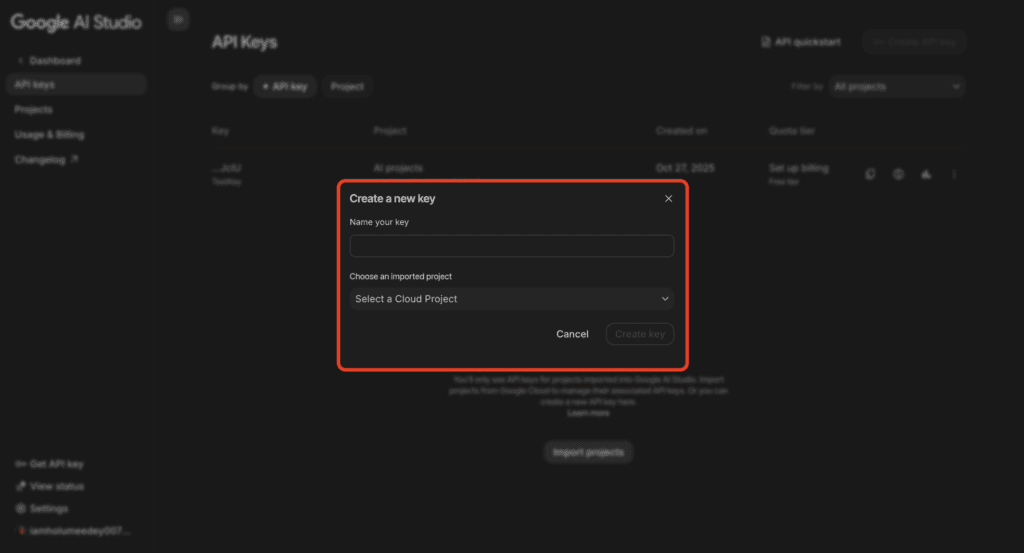Open the three-dot more options menu
This screenshot has width=1024, height=553.
[954, 174]
